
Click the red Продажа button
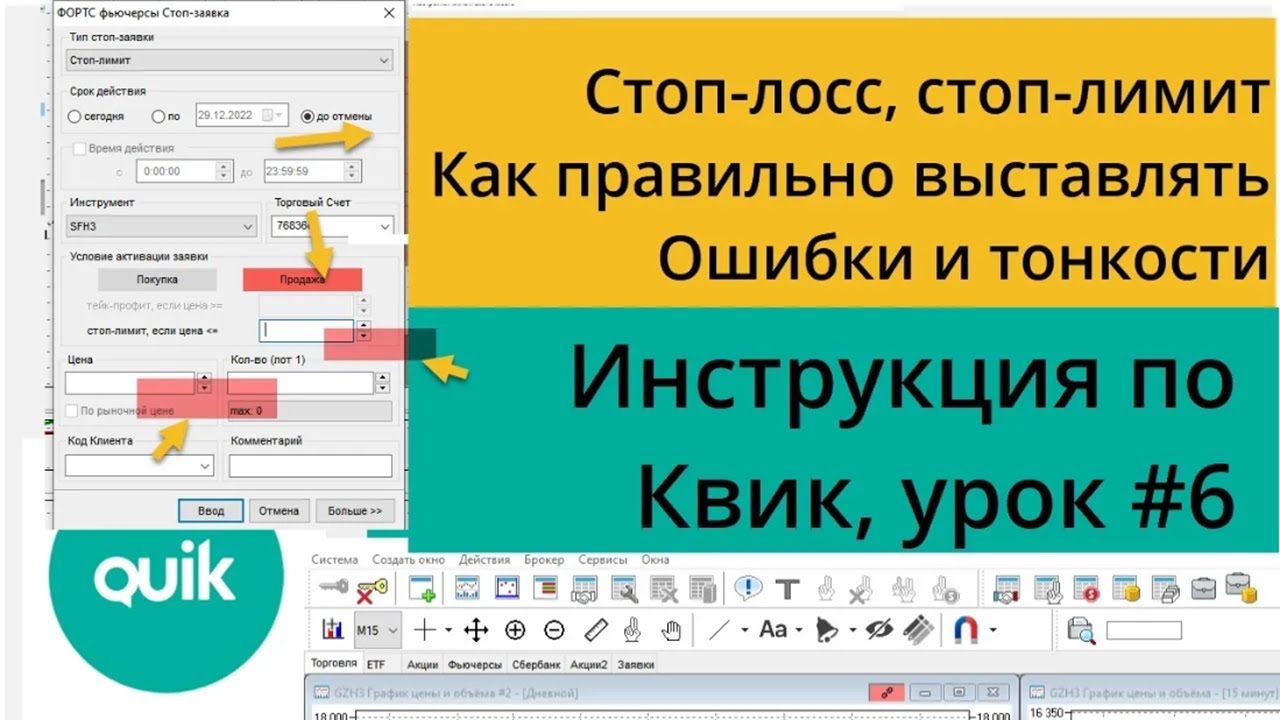pos(302,279)
